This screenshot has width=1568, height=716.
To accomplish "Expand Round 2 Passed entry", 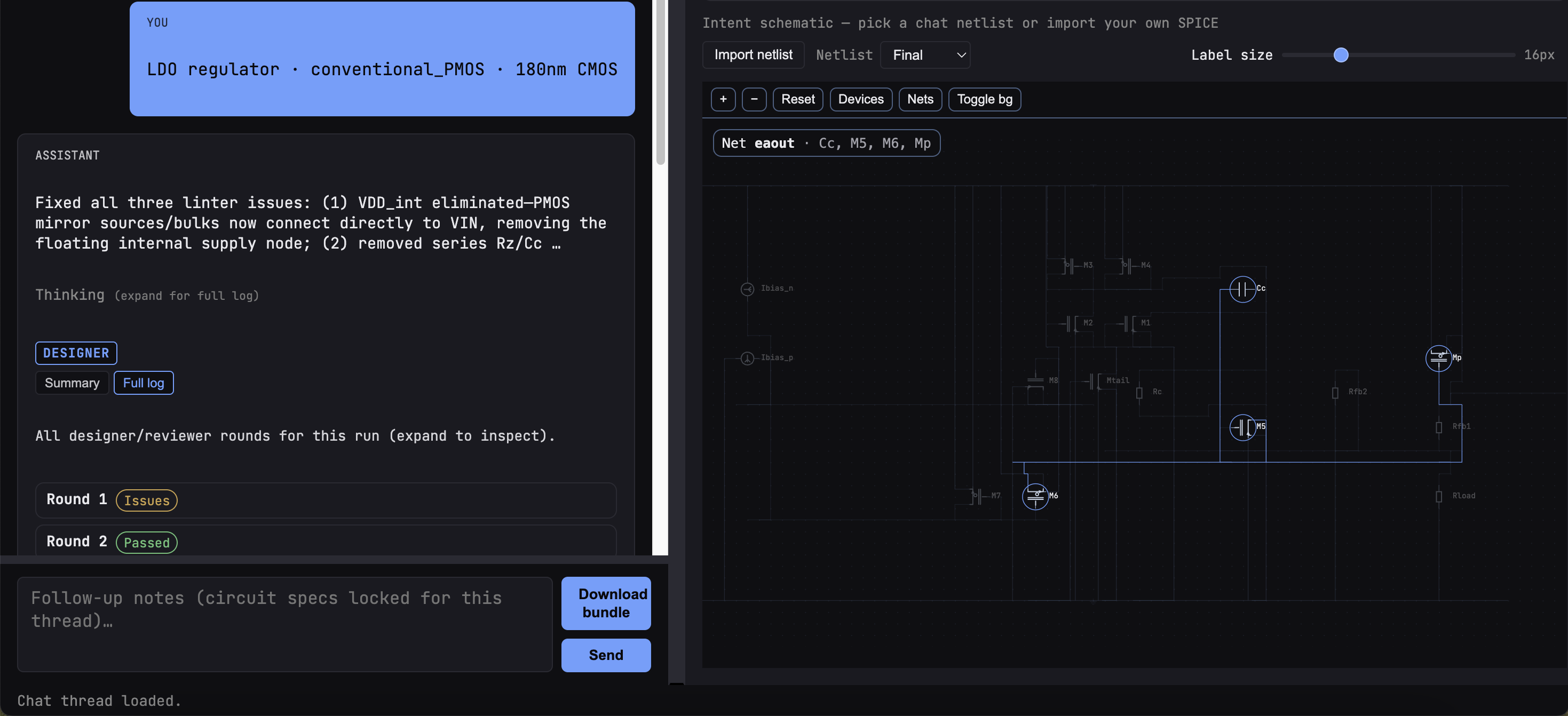I will 326,542.
